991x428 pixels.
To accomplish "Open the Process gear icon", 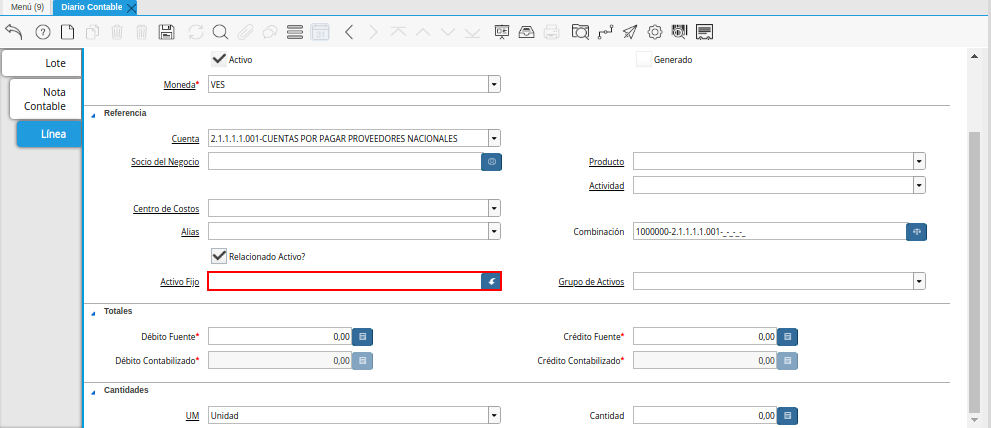I will click(655, 32).
